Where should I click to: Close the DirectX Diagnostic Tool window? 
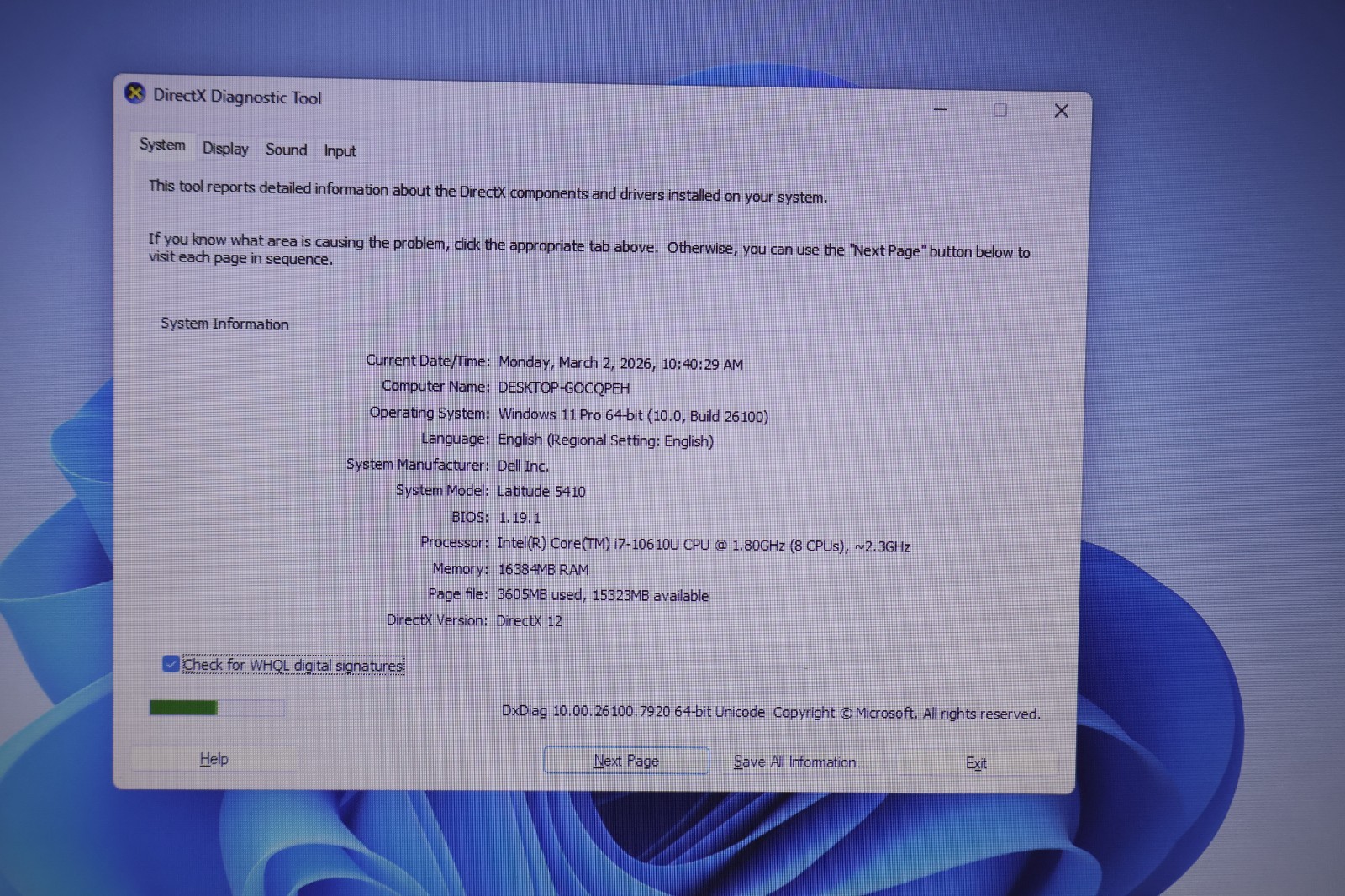[1062, 111]
